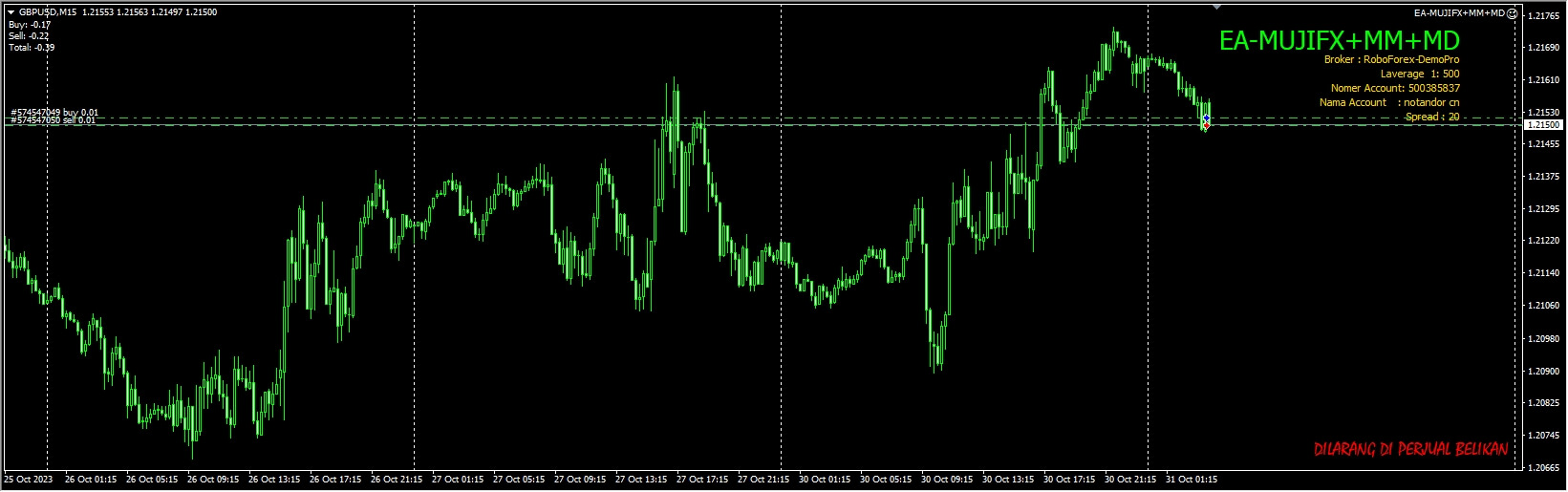Screen dimensions: 1568x492
Task: Click the Nomer Account: 500385837 label
Action: [1395, 88]
